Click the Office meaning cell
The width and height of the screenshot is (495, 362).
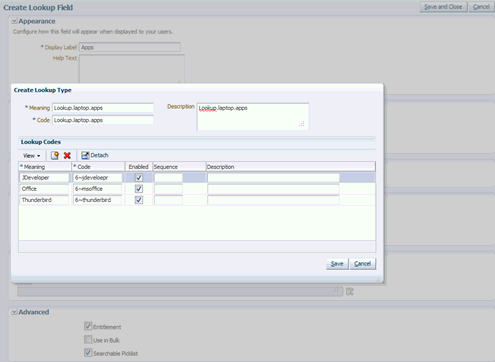point(44,189)
